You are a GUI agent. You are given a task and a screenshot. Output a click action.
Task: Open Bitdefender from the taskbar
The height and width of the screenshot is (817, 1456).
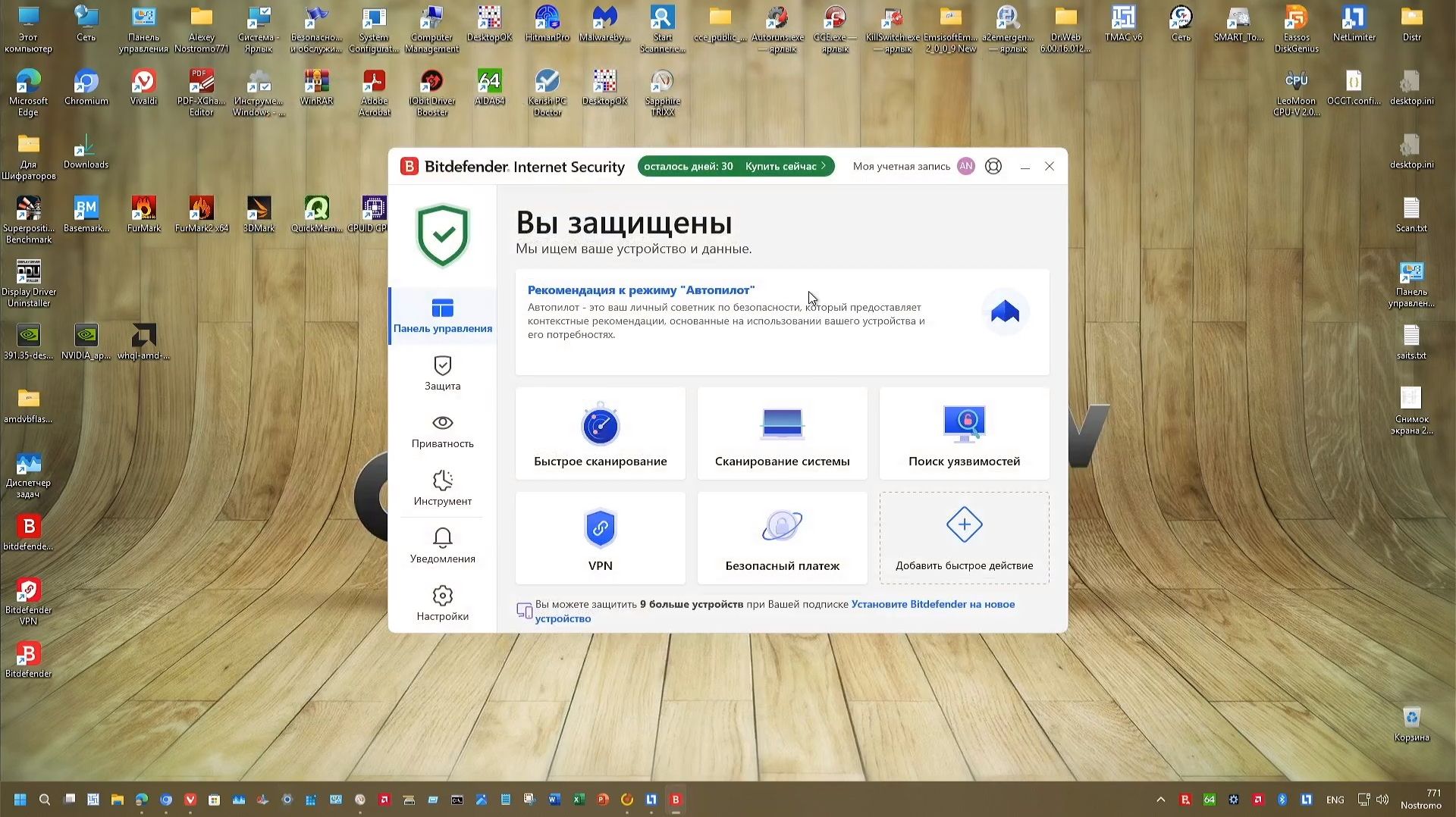pos(676,800)
